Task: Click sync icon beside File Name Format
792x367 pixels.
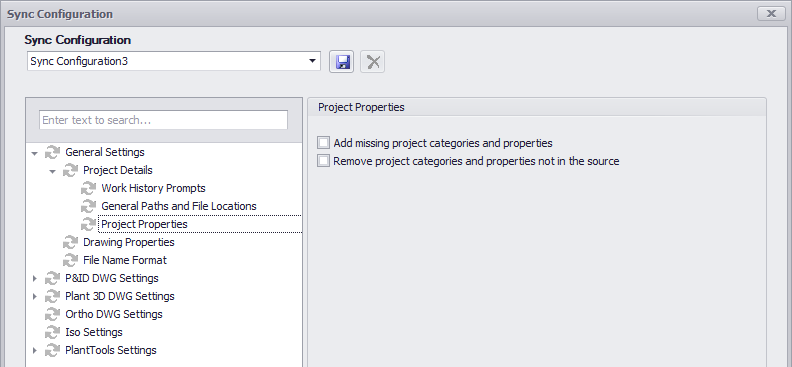Action: point(70,260)
